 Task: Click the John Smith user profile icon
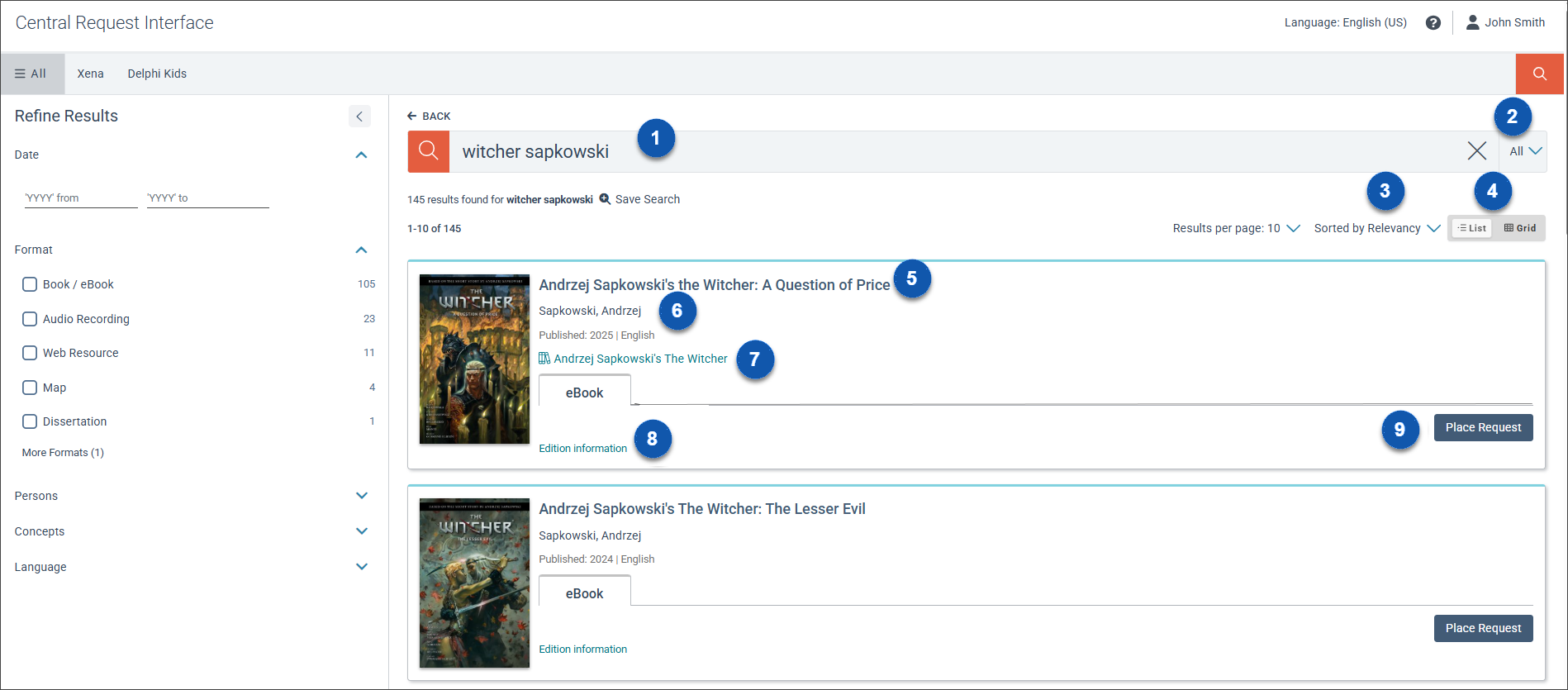[1472, 22]
